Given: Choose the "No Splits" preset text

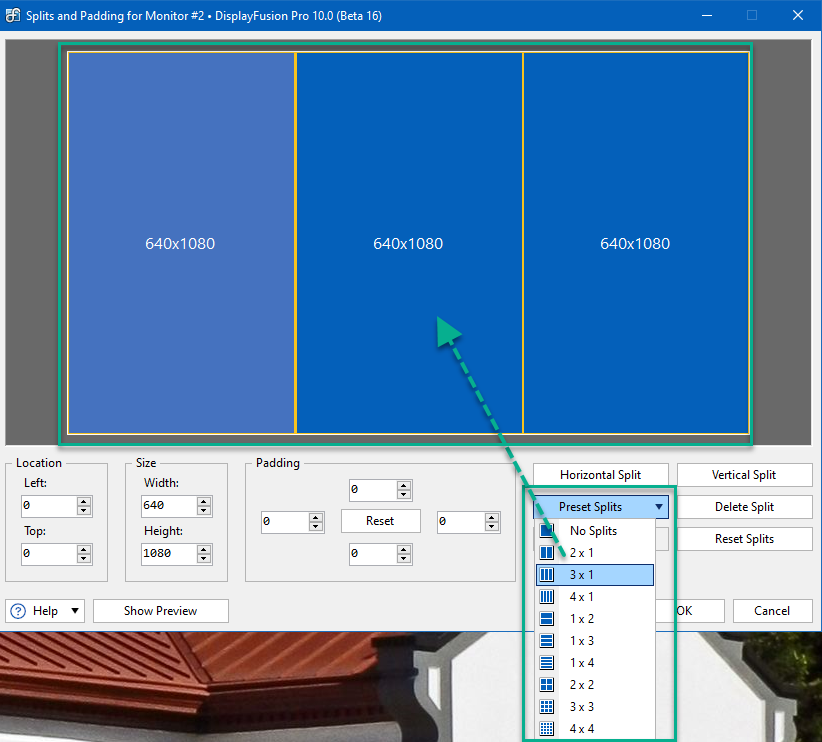Looking at the screenshot, I should (x=593, y=531).
